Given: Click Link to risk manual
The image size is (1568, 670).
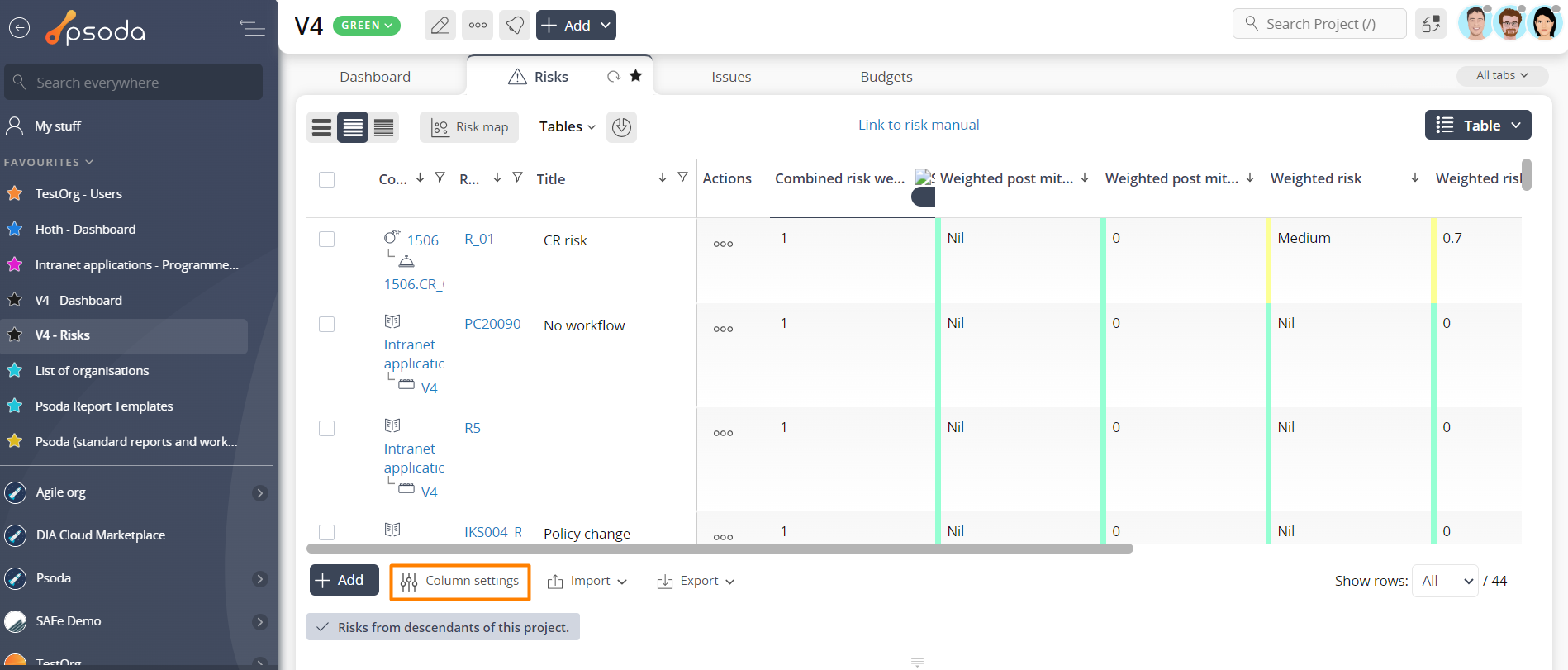Looking at the screenshot, I should [919, 125].
